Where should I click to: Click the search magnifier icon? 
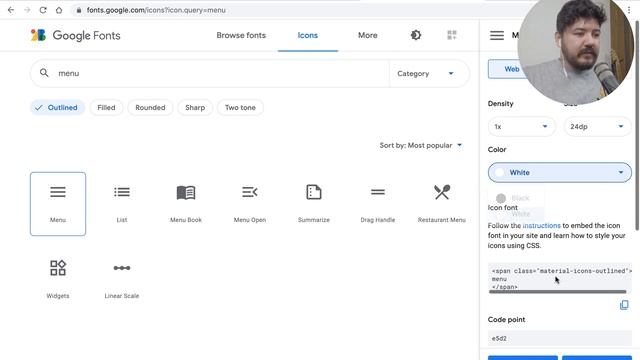coord(44,73)
